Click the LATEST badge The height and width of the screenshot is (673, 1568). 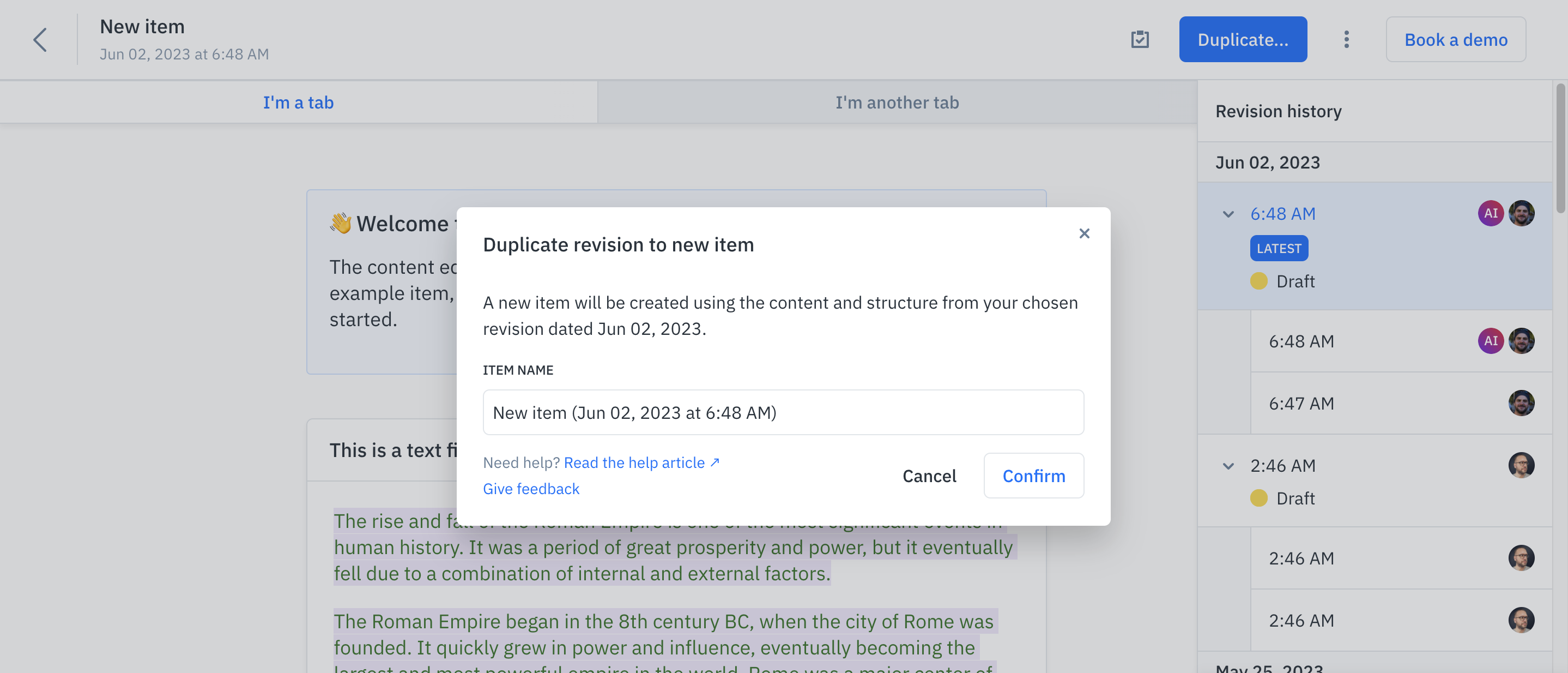(1279, 249)
